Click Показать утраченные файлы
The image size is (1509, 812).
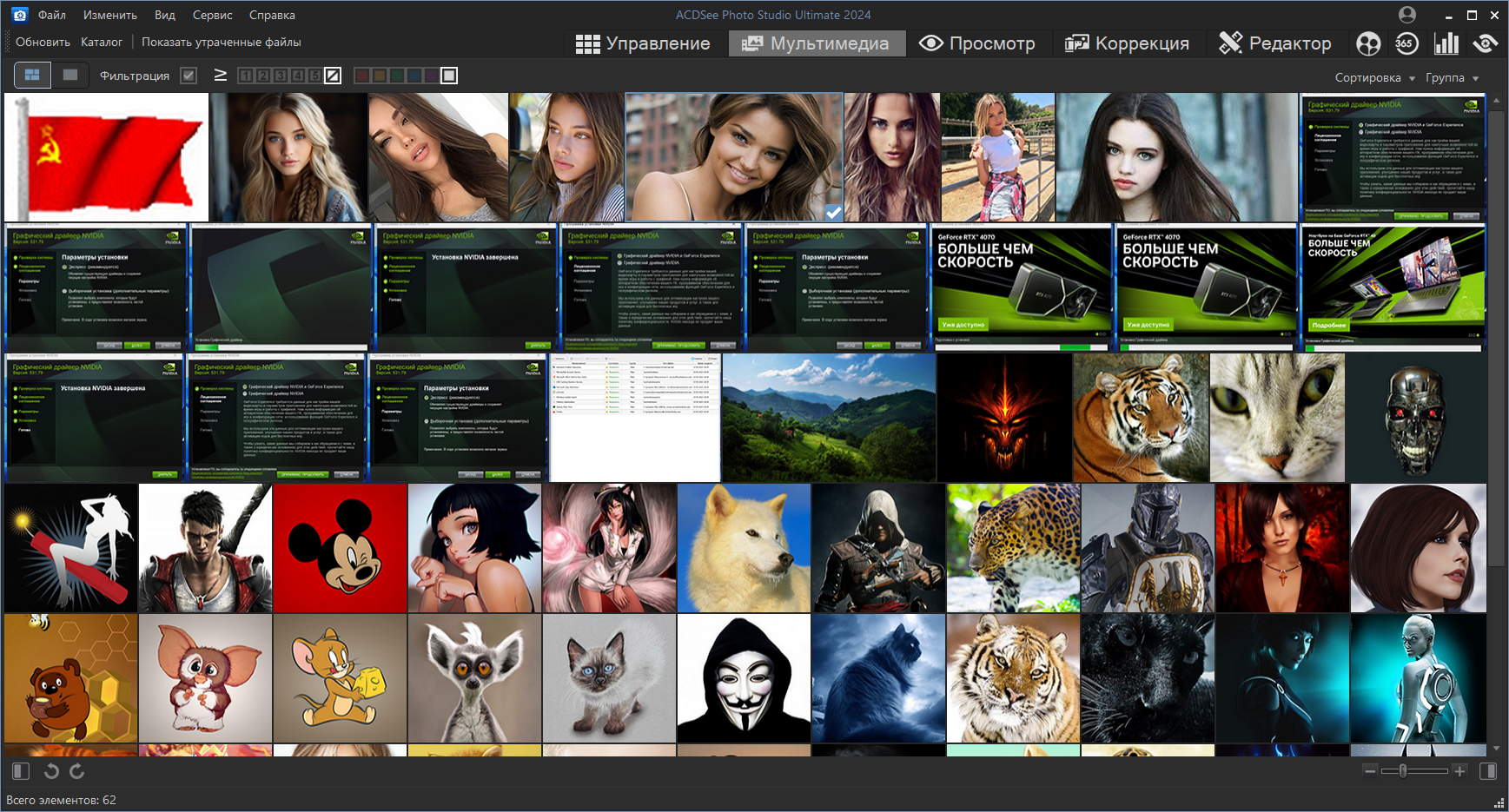pos(222,42)
